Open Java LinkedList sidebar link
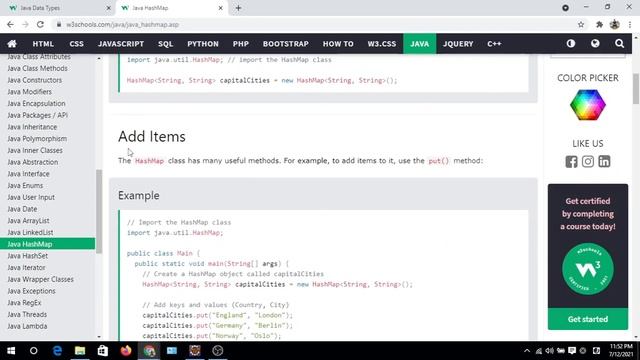 [x=30, y=232]
